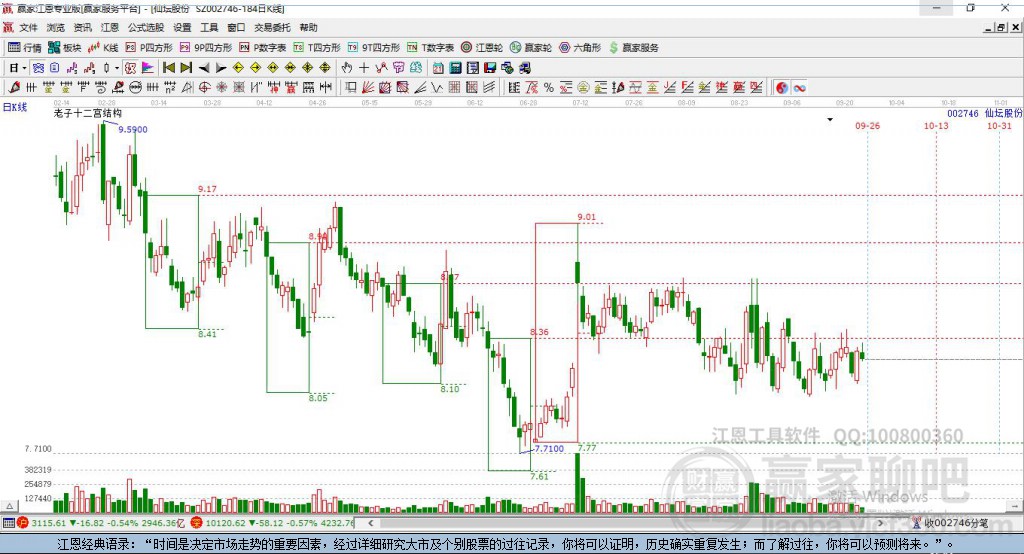Click the horizontal scrollbar left arrow
Screen dimensions: 1024x554
tap(371, 523)
